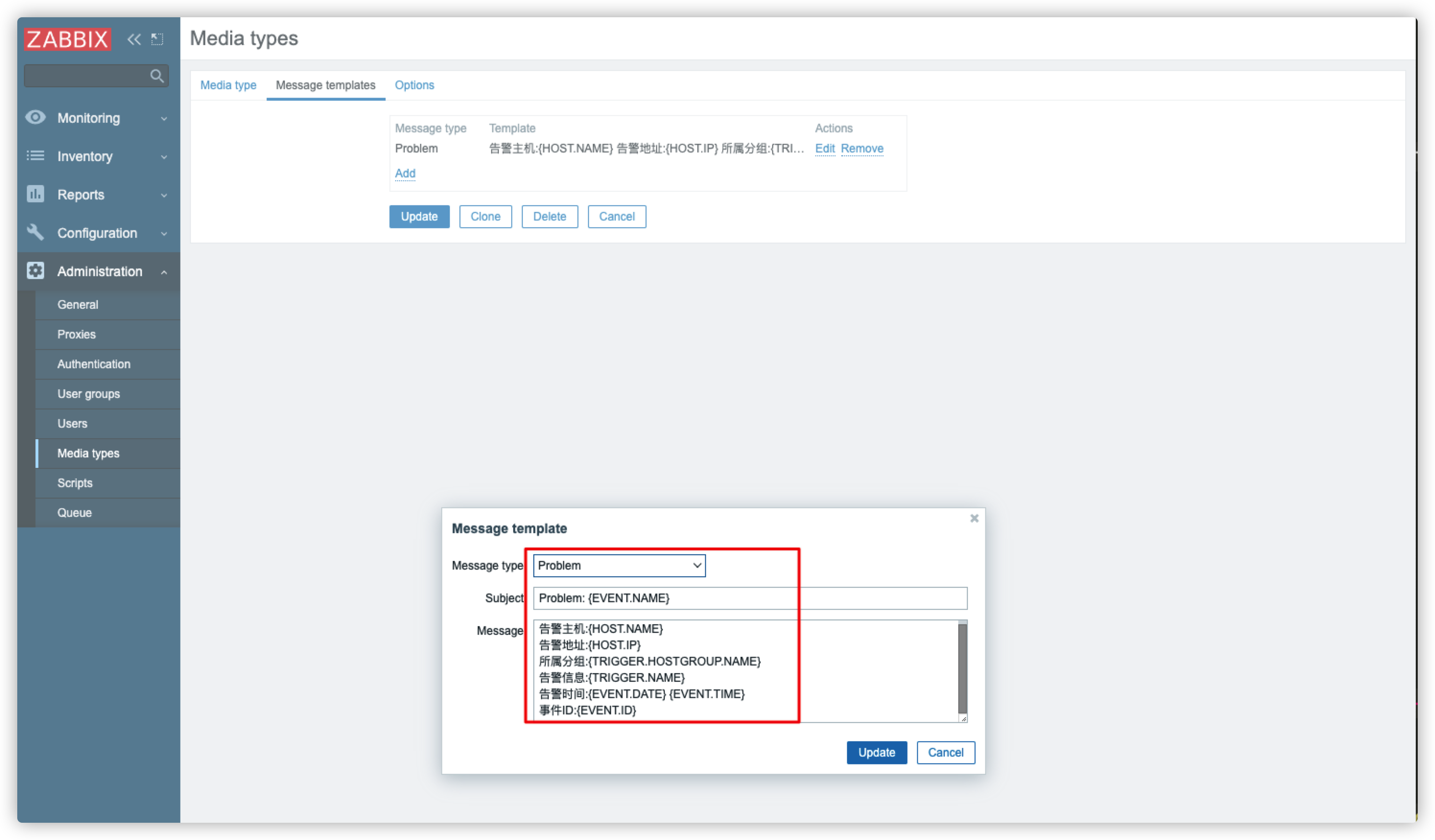This screenshot has width=1435, height=840.
Task: Switch to the Options tab
Action: [414, 85]
